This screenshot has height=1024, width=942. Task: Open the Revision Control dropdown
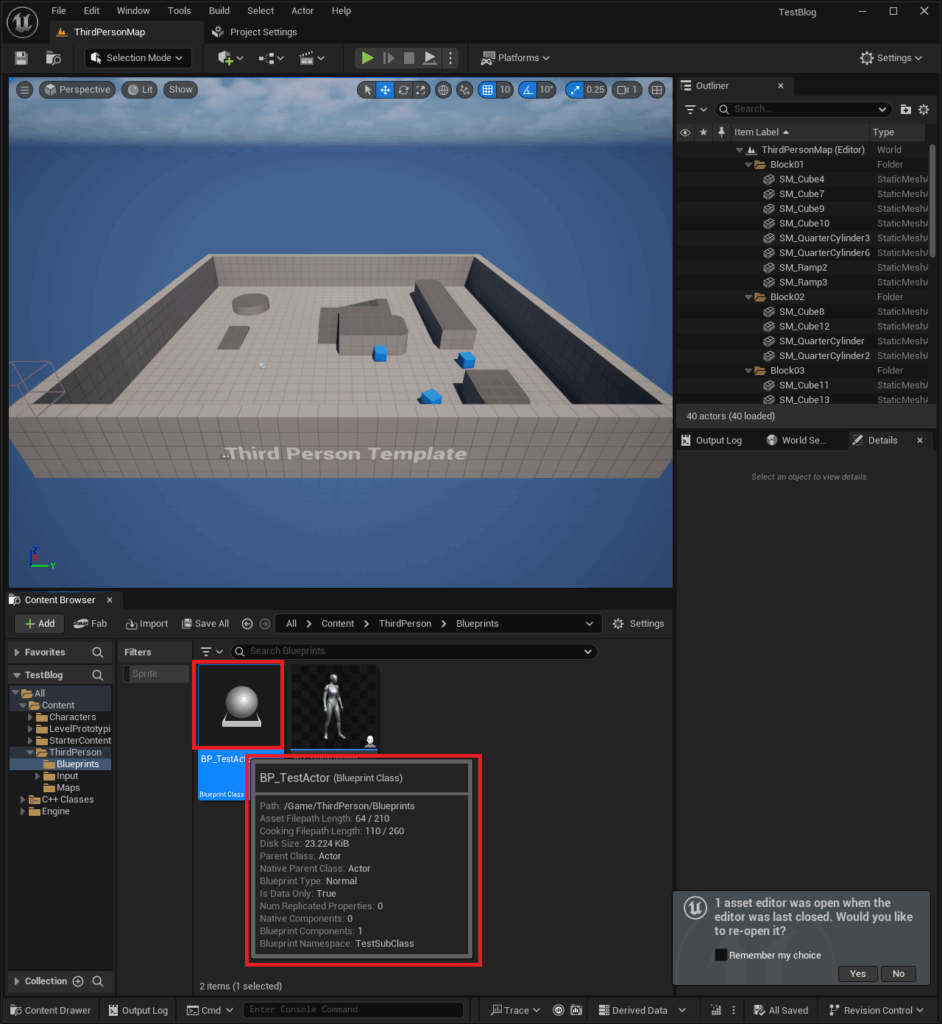[876, 1010]
